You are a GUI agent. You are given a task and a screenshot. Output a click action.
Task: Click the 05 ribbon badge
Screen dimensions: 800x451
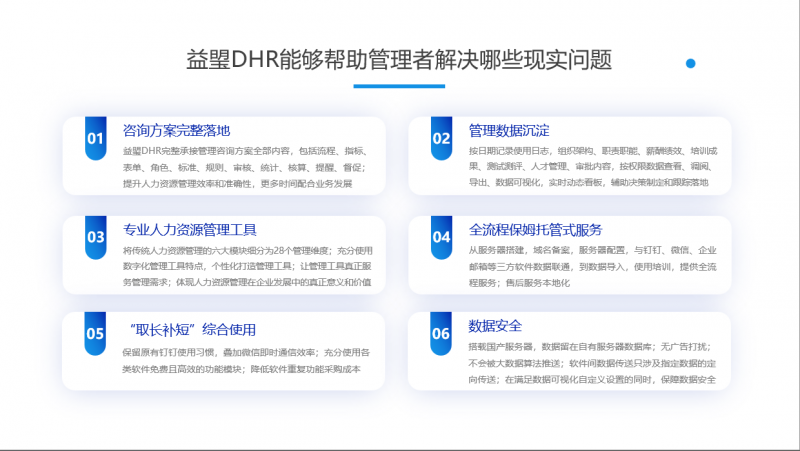(x=95, y=334)
